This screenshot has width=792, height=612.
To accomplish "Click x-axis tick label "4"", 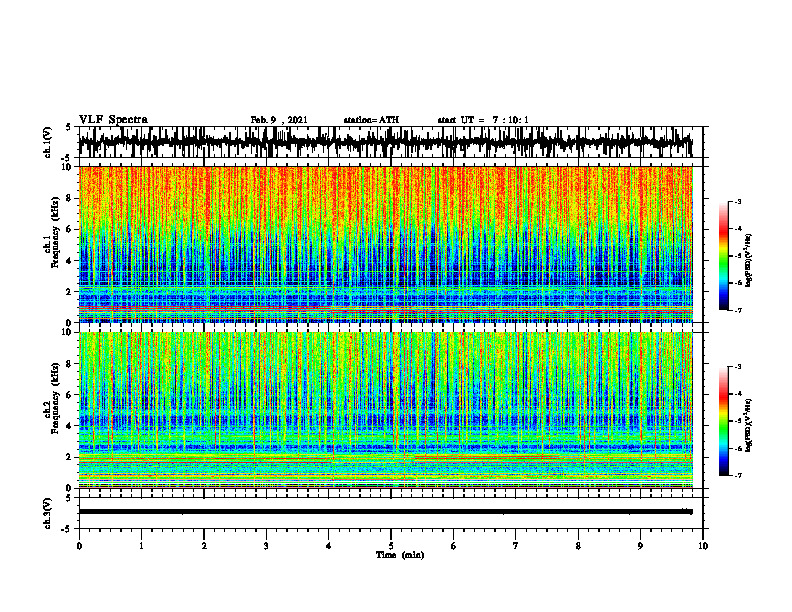I will coord(329,546).
